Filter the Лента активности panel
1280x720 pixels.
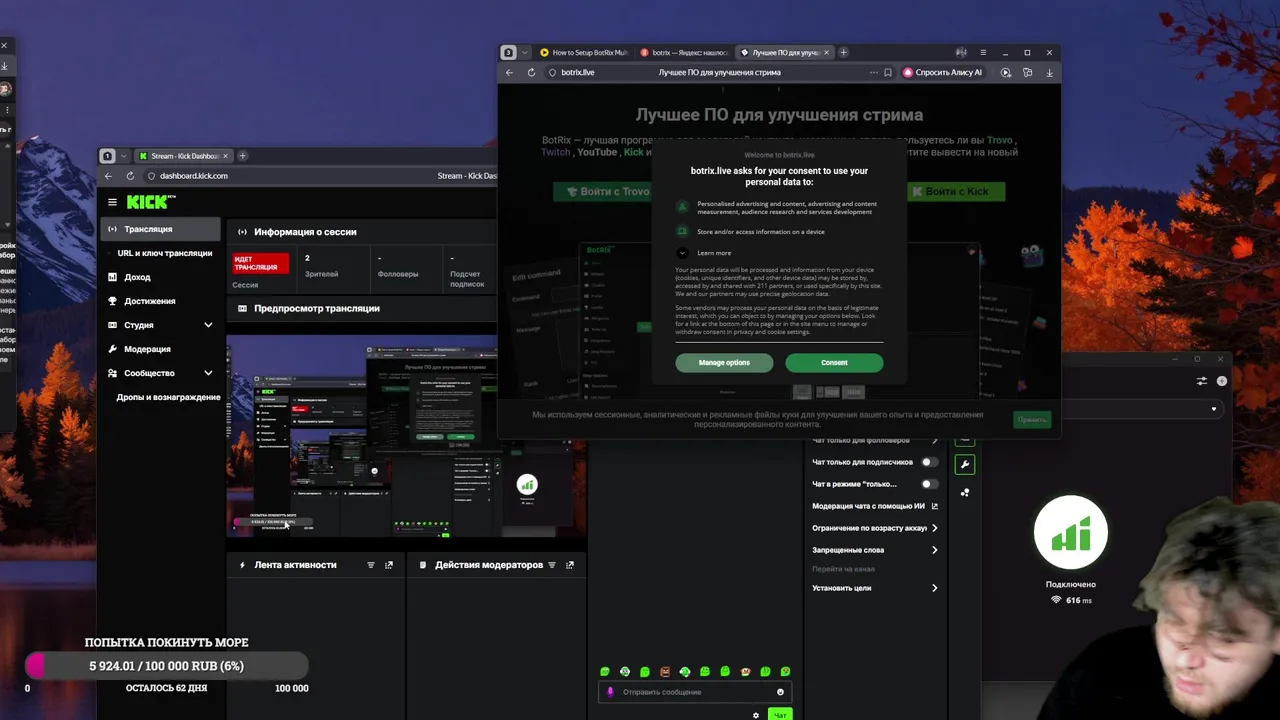[x=371, y=565]
